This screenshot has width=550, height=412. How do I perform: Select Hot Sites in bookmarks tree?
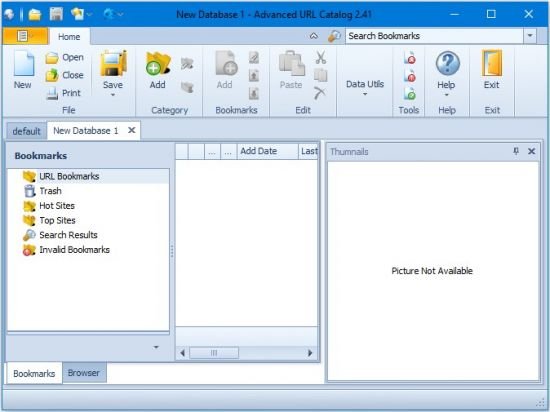coord(57,206)
